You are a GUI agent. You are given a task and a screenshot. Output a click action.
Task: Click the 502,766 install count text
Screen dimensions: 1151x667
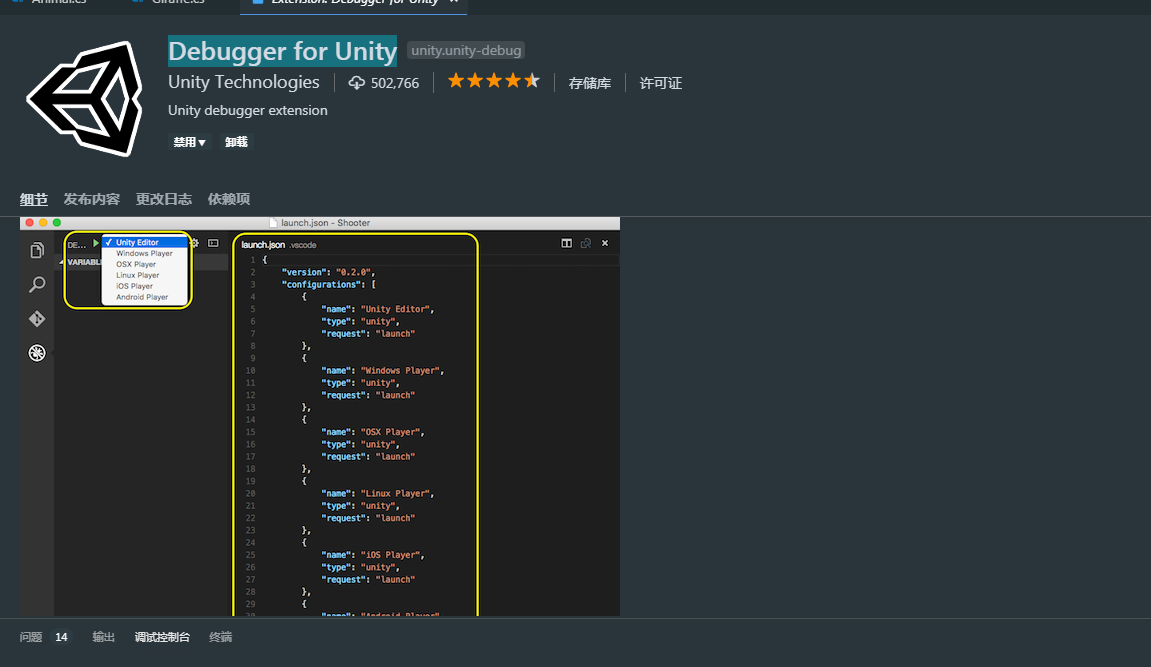point(395,83)
